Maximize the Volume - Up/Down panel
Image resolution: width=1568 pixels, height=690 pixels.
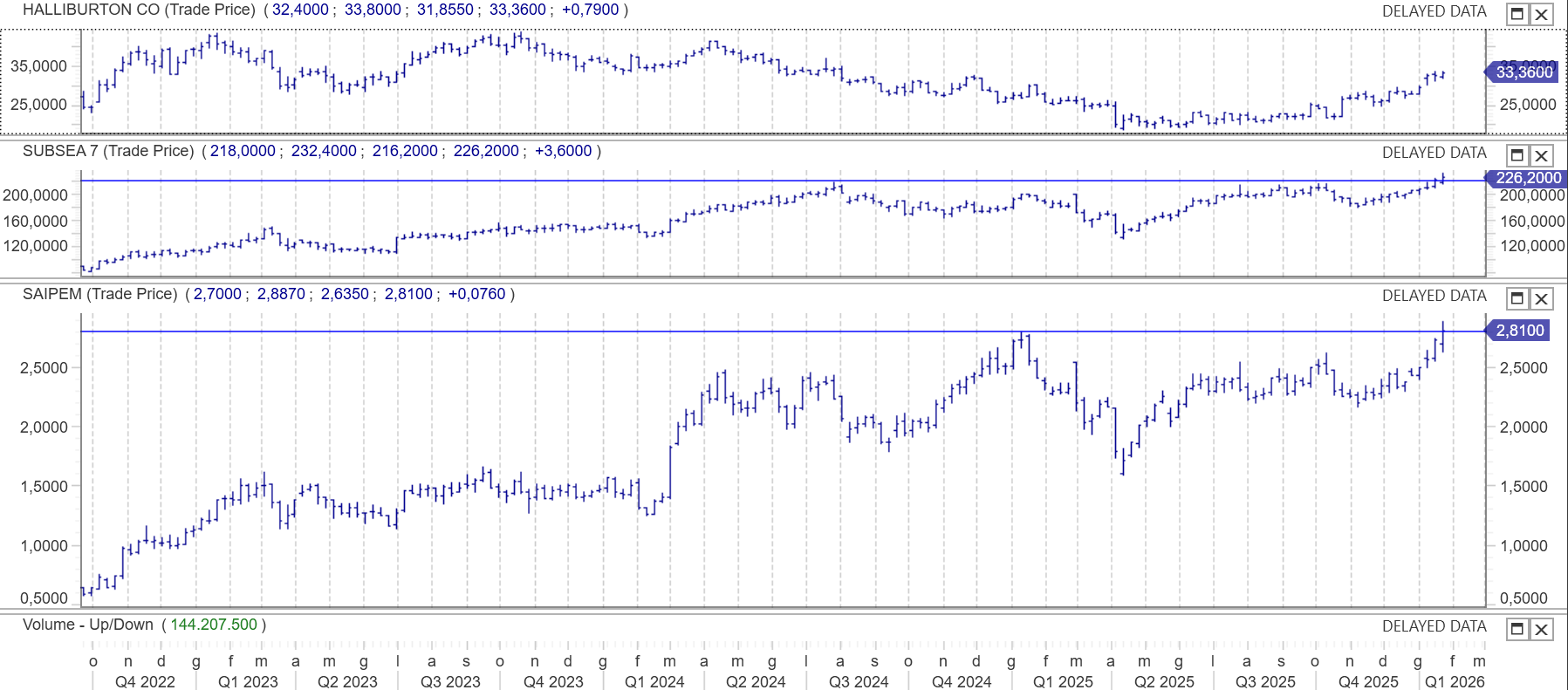coord(1517,629)
